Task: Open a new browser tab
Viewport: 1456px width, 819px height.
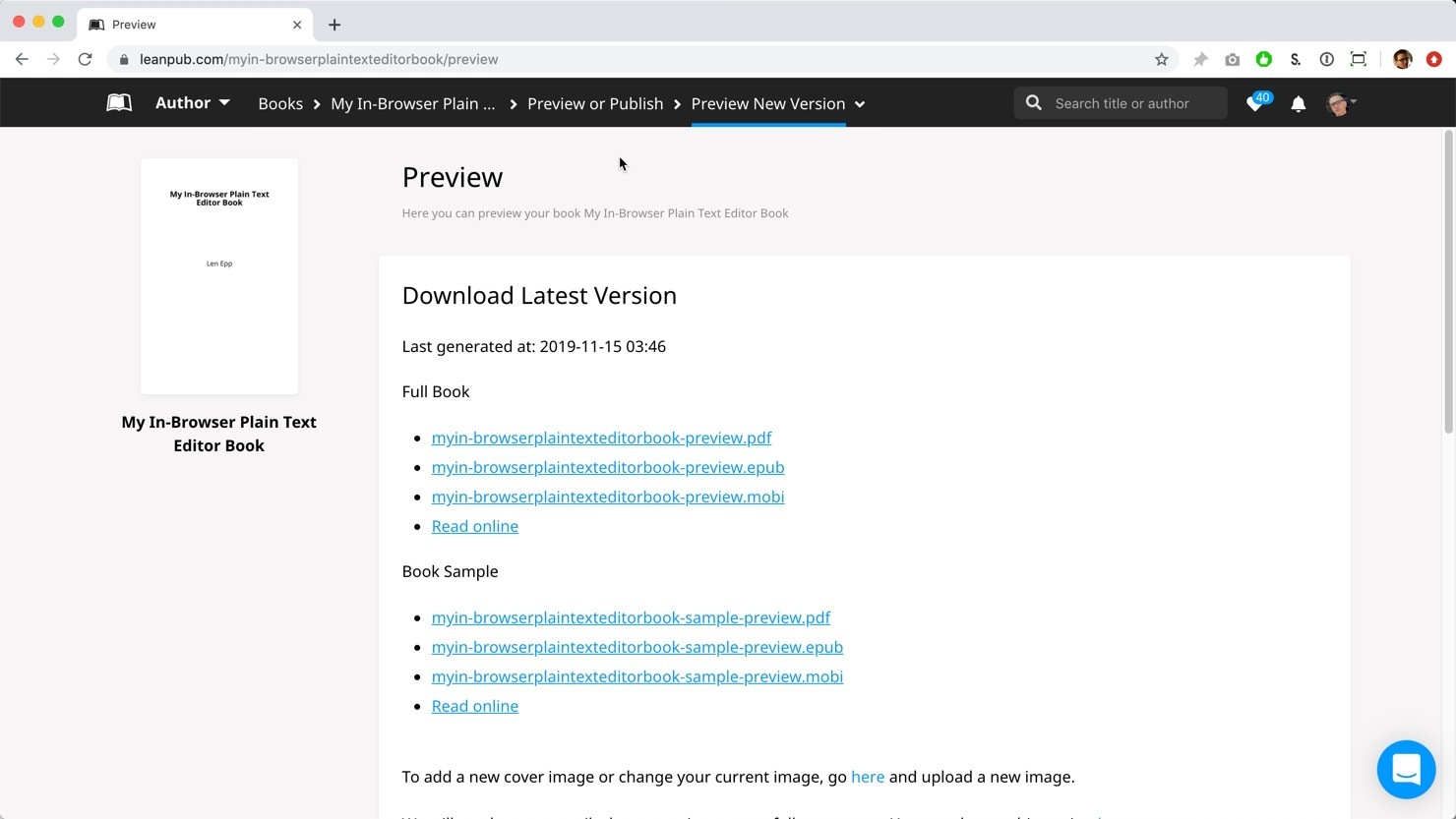Action: tap(334, 25)
